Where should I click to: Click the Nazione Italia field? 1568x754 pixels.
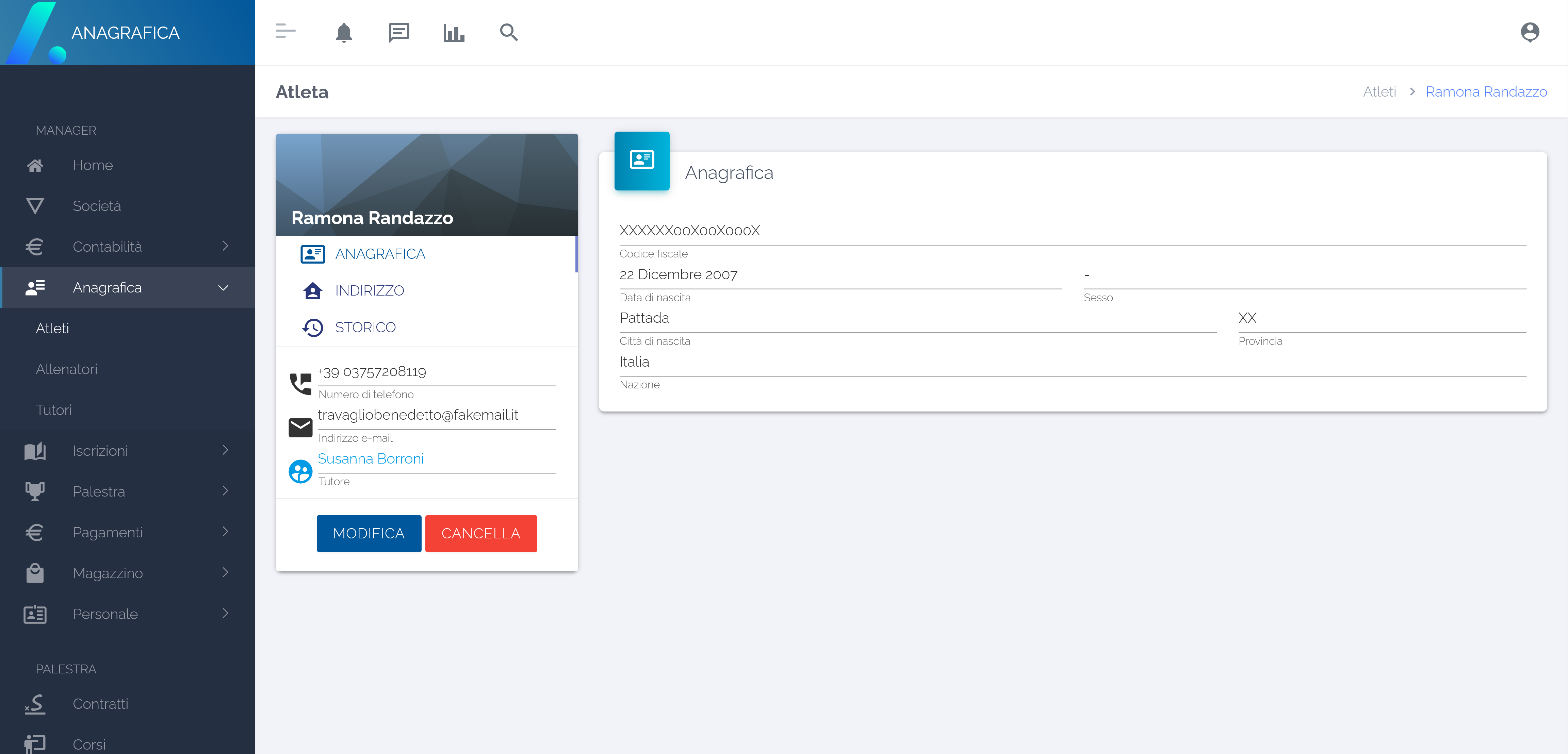pyautogui.click(x=1073, y=362)
